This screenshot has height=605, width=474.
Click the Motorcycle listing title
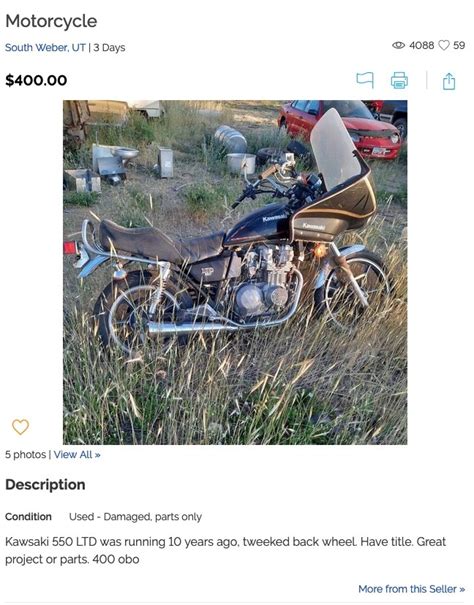(51, 21)
